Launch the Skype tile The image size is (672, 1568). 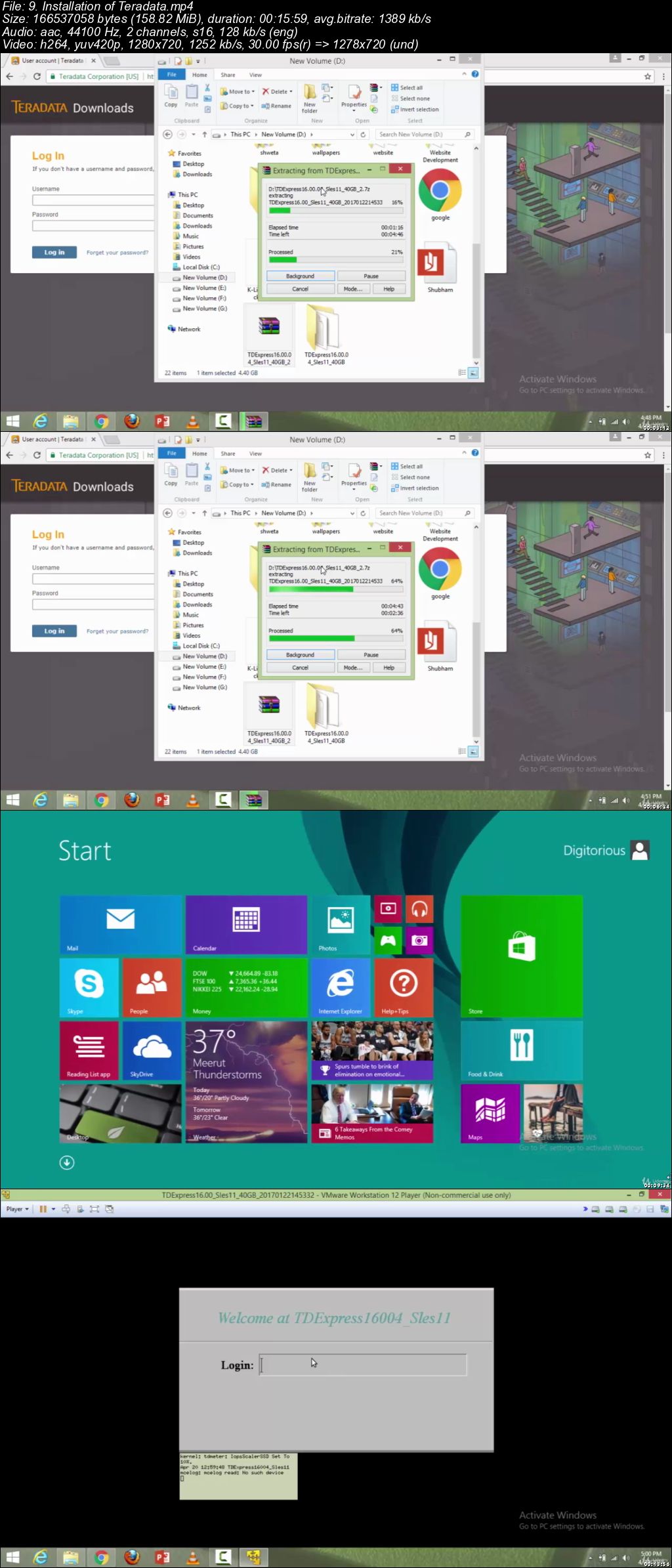click(89, 987)
